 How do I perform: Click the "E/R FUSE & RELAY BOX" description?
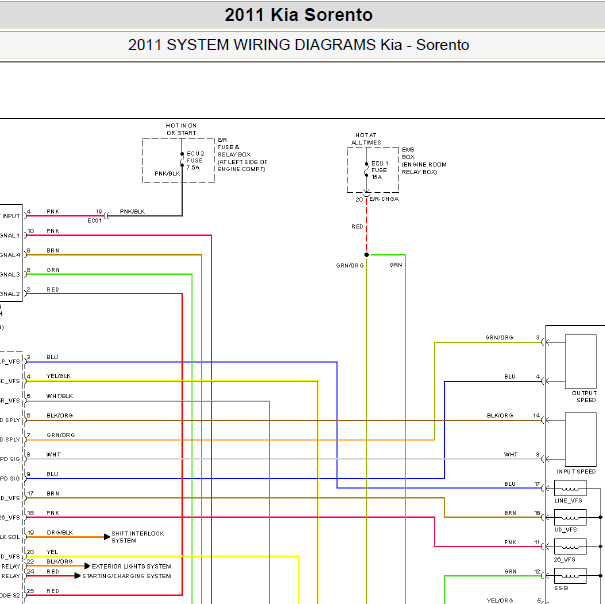coord(242,154)
